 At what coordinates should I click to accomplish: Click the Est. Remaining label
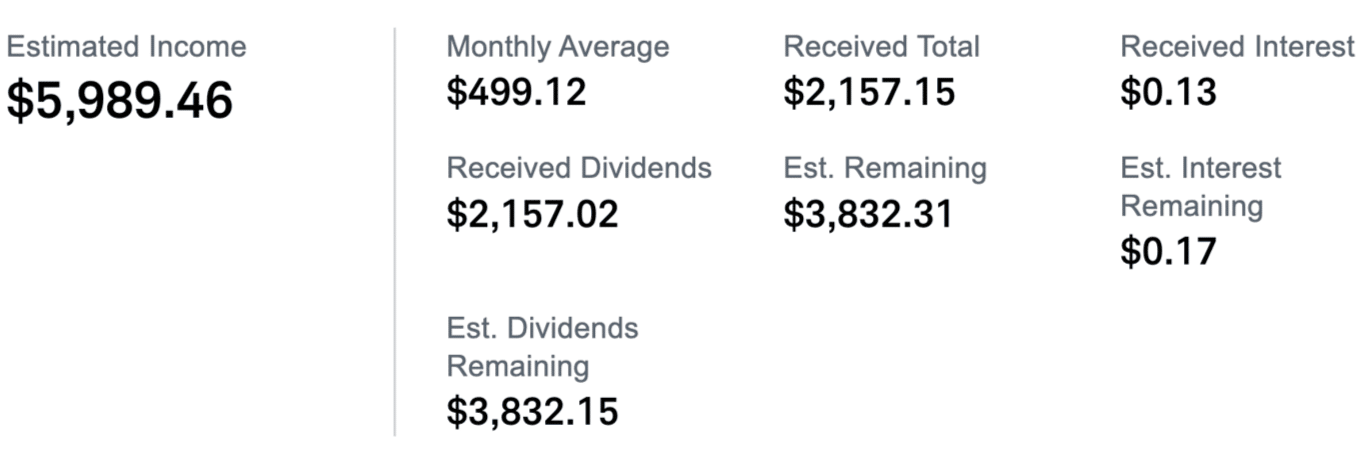(x=885, y=168)
